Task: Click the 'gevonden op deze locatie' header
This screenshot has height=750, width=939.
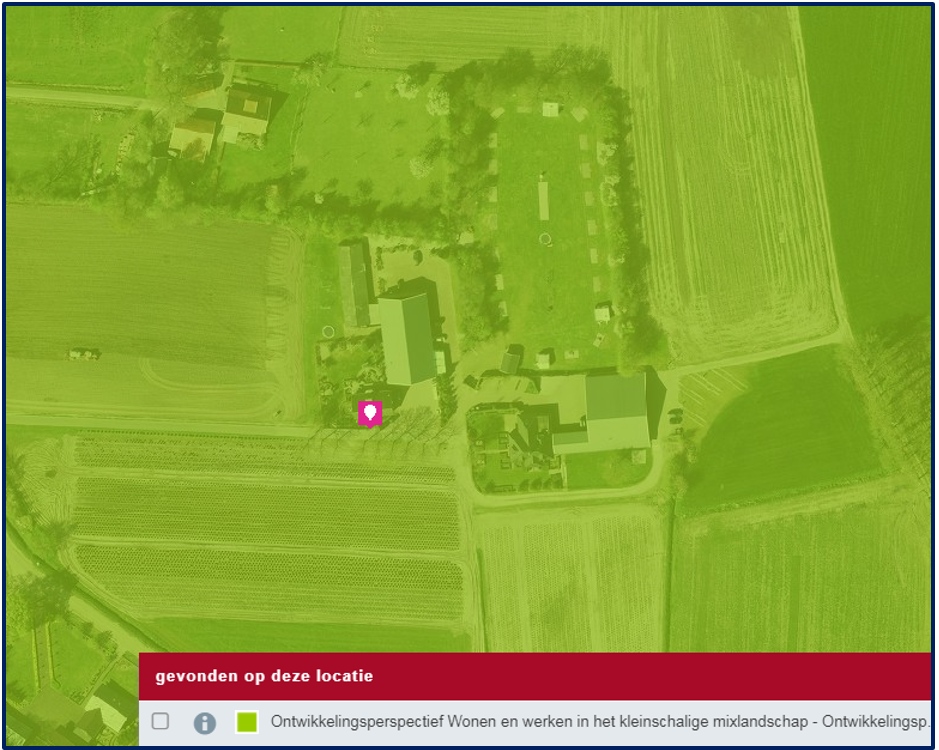Action: tap(264, 676)
